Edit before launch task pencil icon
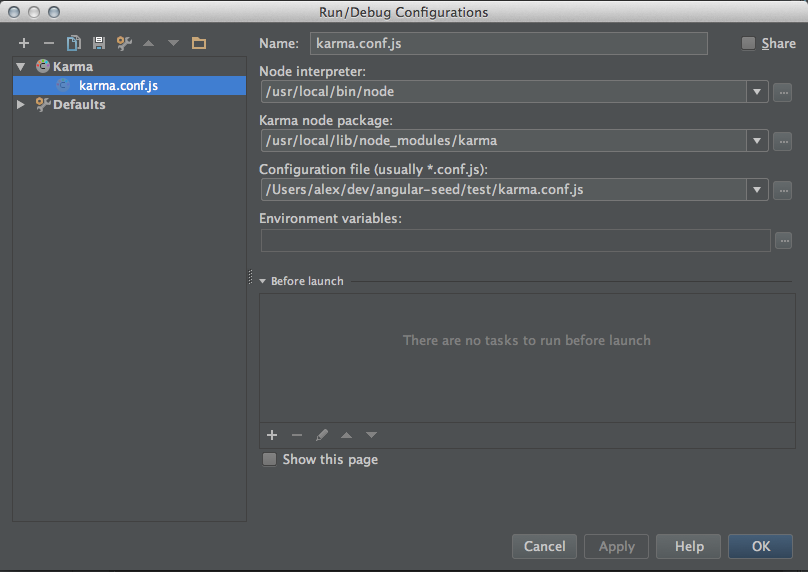This screenshot has height=572, width=808. tap(322, 435)
